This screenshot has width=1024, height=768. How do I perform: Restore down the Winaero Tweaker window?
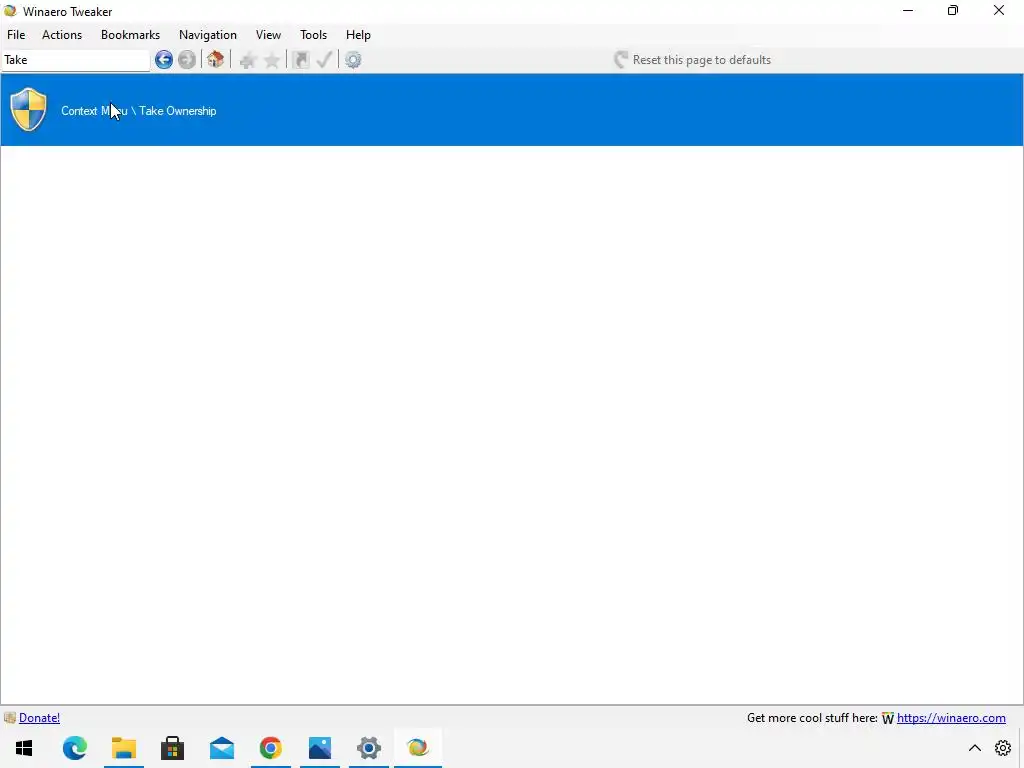[953, 10]
